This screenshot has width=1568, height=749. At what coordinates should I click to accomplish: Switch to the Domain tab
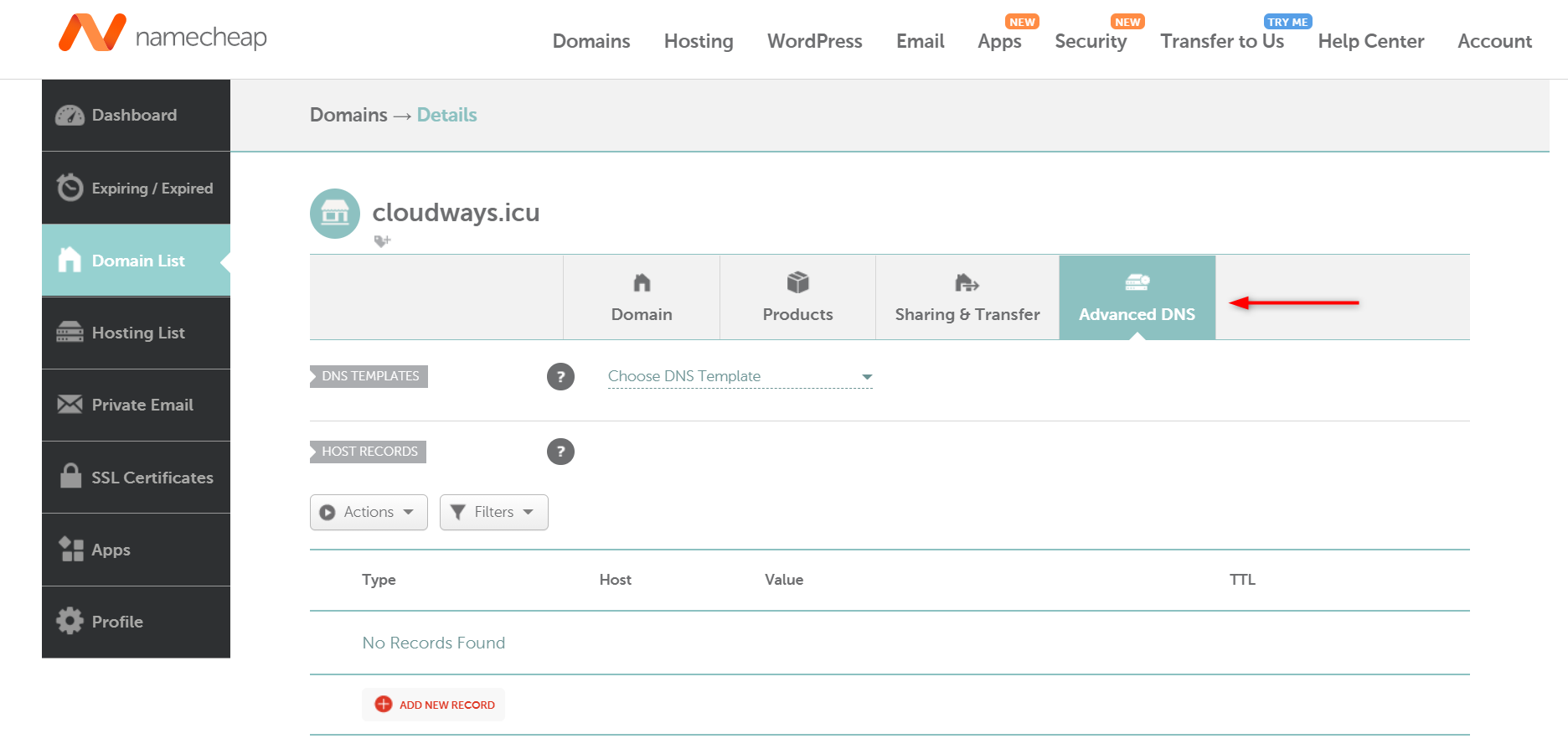point(642,297)
